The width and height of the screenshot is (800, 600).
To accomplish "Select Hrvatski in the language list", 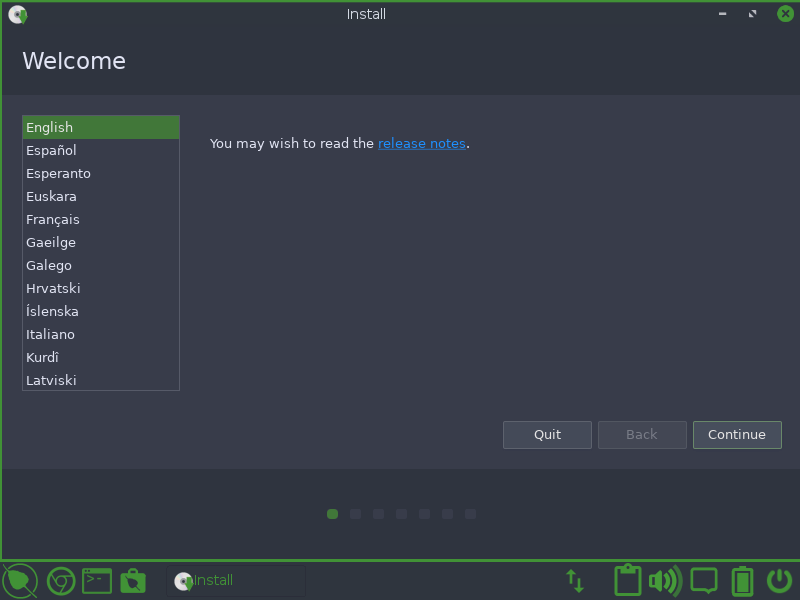I will point(101,288).
